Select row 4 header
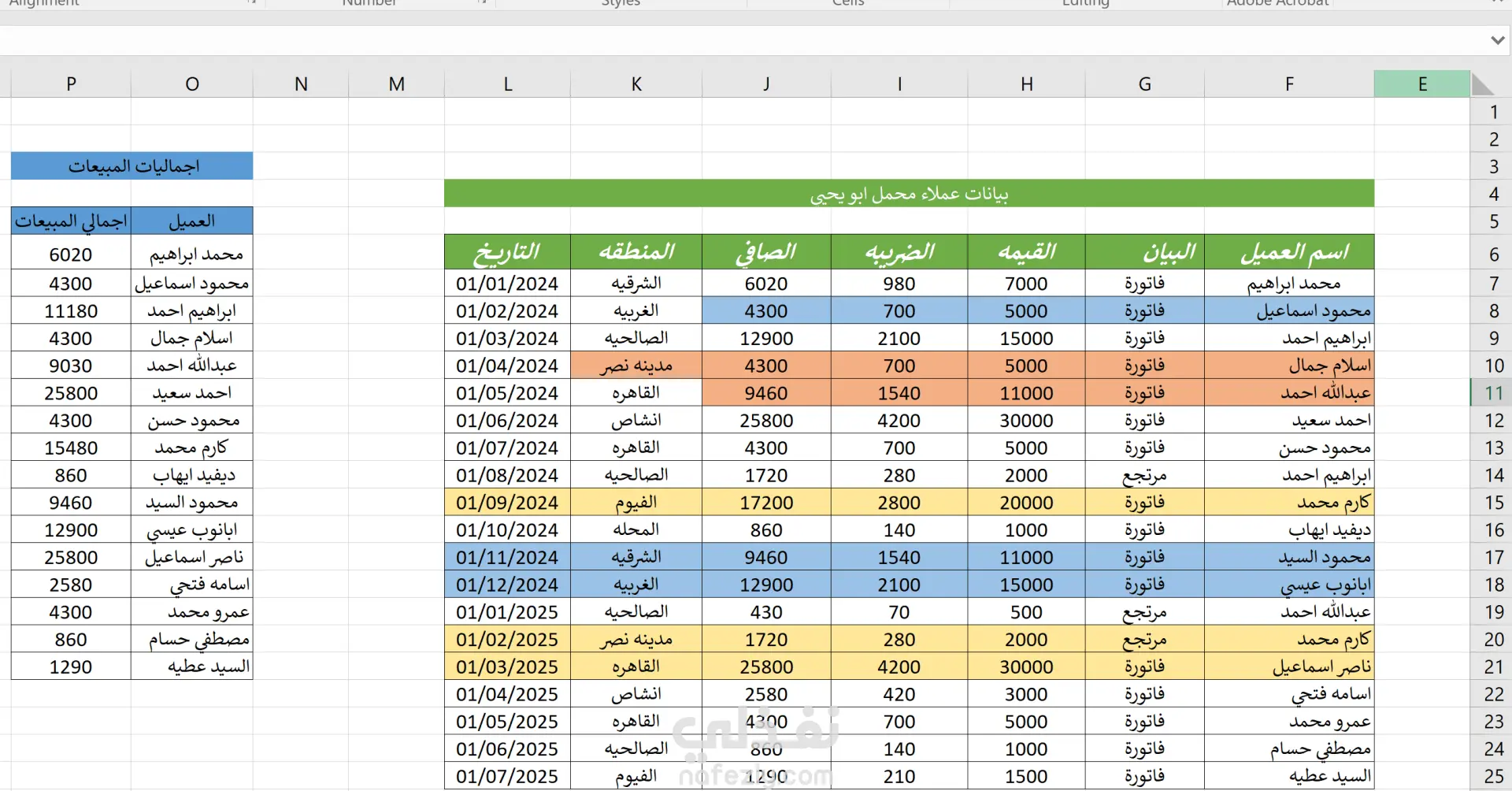Viewport: 1512px width, 791px height. (x=1491, y=194)
